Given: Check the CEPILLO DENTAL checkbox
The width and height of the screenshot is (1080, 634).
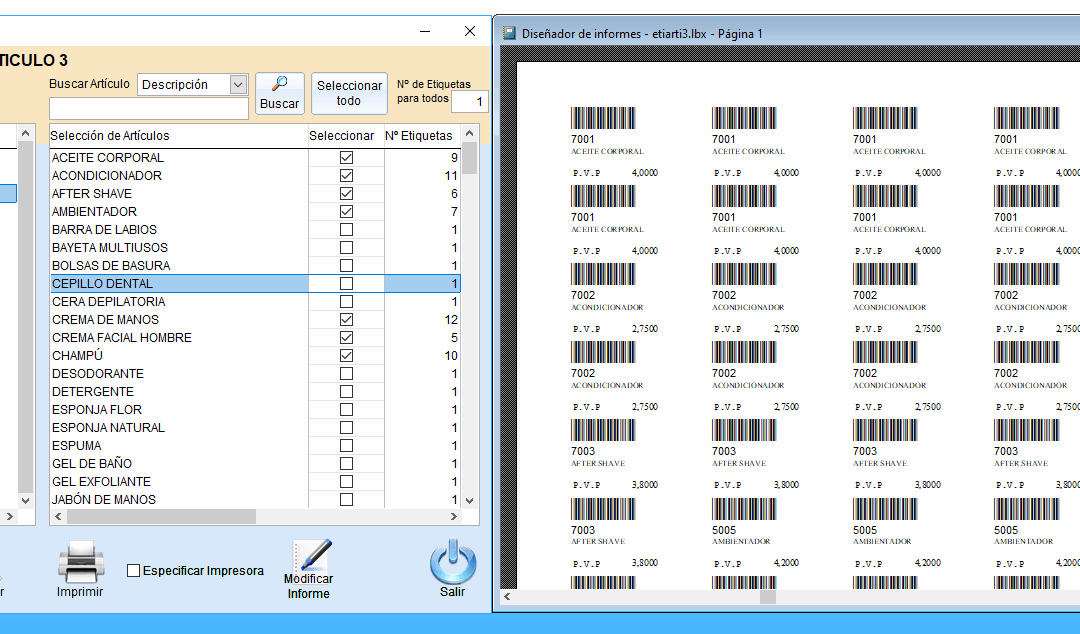Looking at the screenshot, I should coord(346,283).
